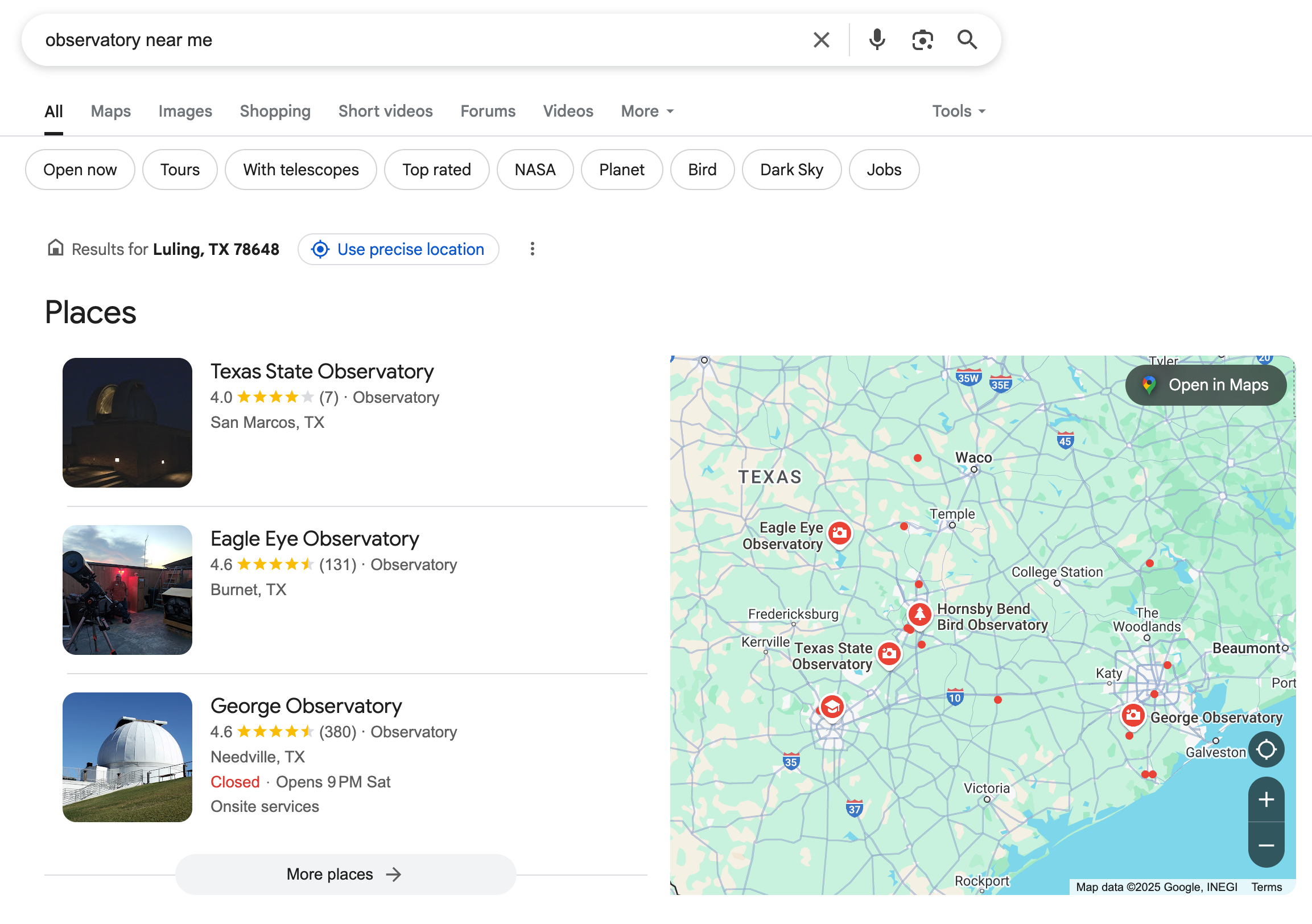Image resolution: width=1312 pixels, height=924 pixels.
Task: Open Eagle Eye Observatory listing title
Action: 315,539
